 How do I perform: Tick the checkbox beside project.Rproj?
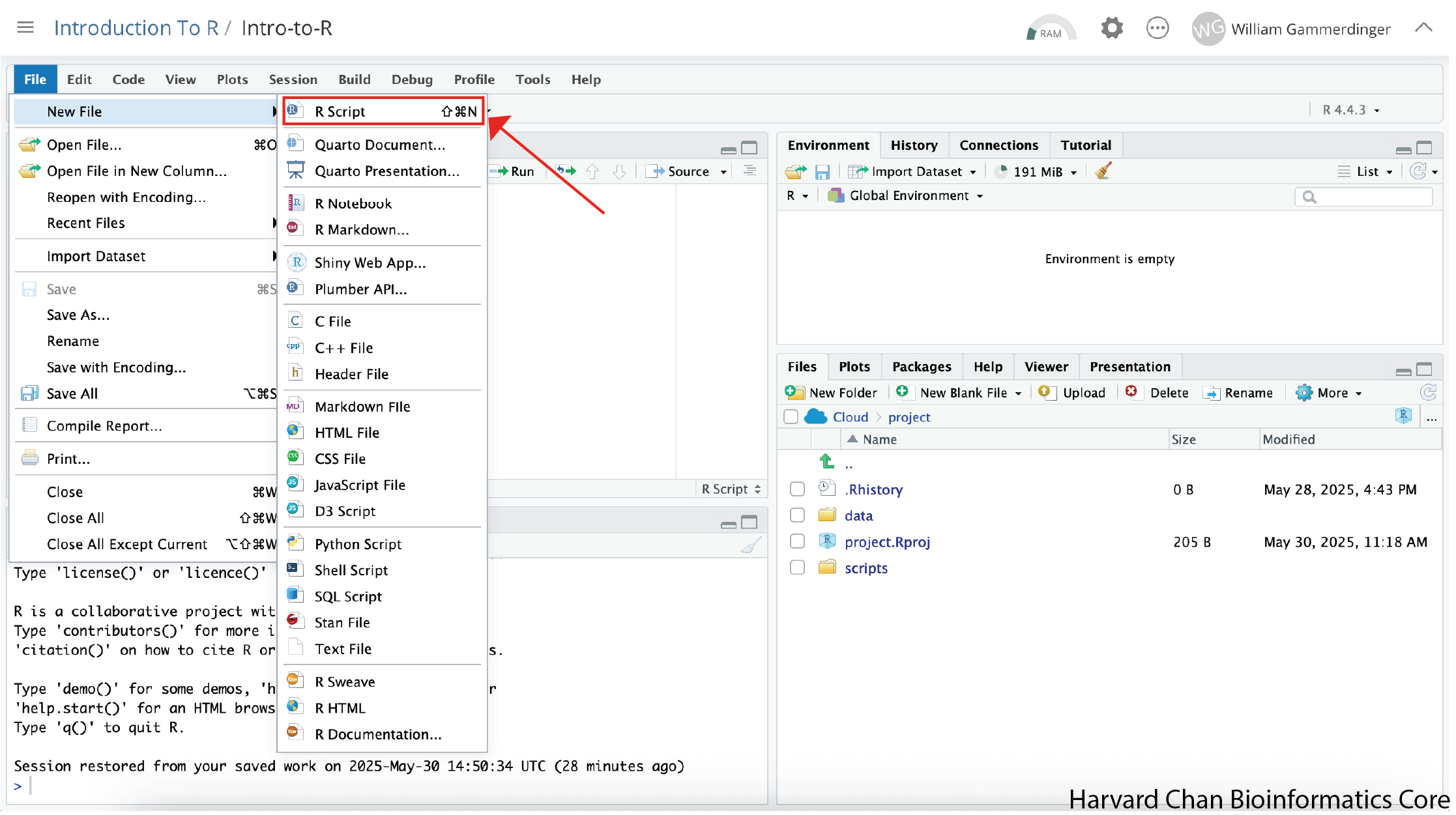click(x=797, y=542)
